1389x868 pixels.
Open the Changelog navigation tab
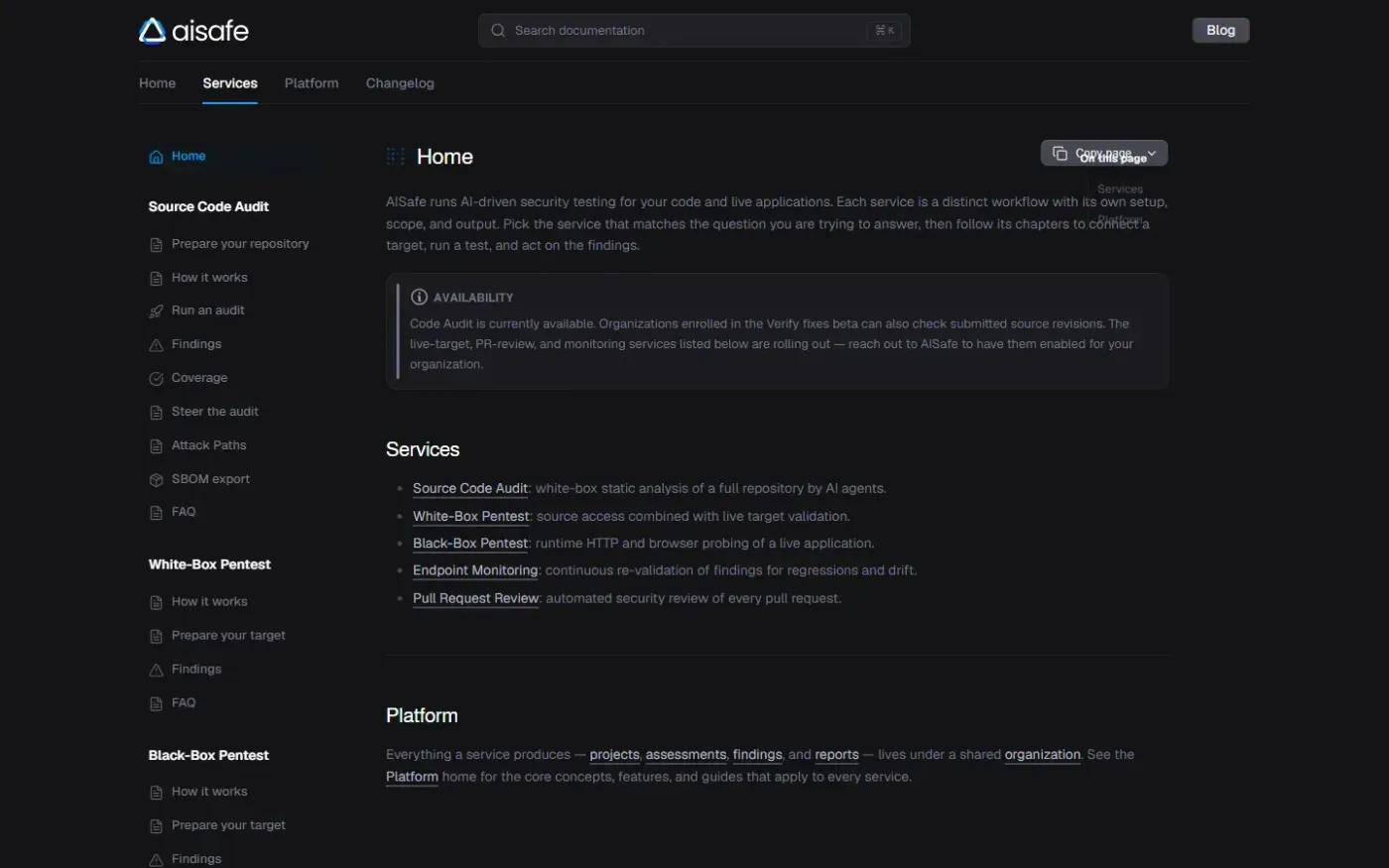tap(400, 83)
